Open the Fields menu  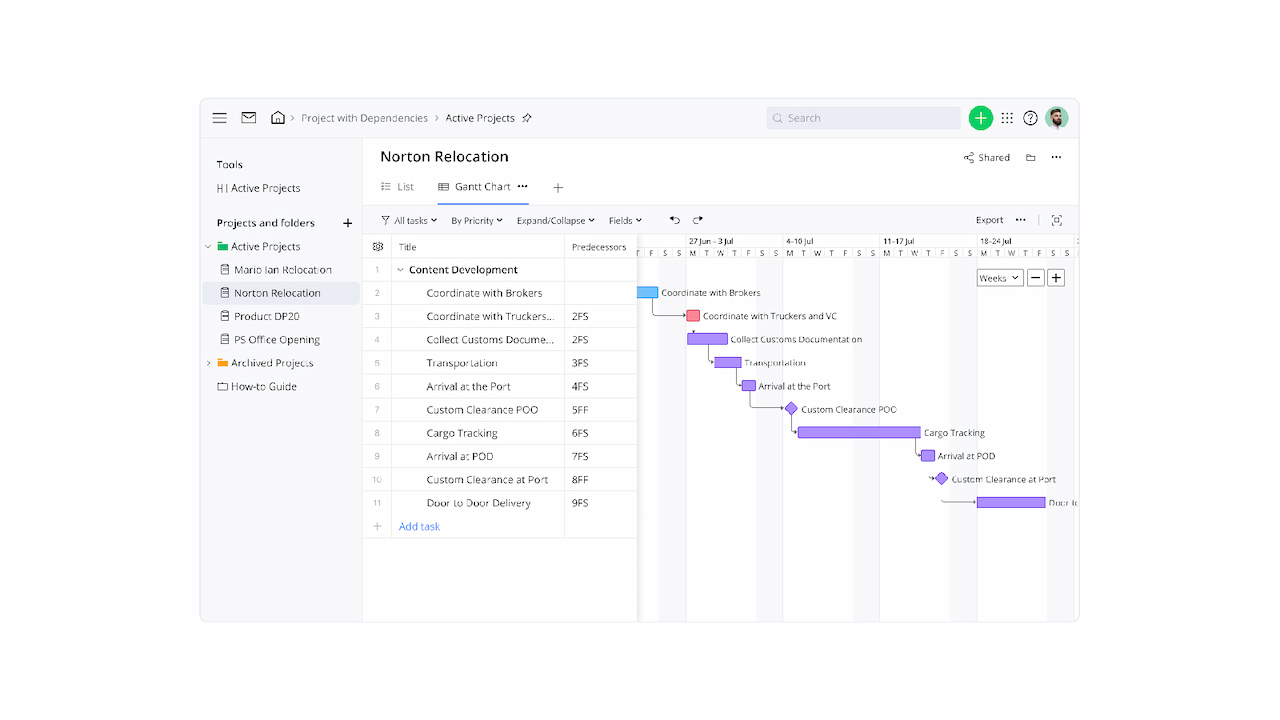pos(625,220)
